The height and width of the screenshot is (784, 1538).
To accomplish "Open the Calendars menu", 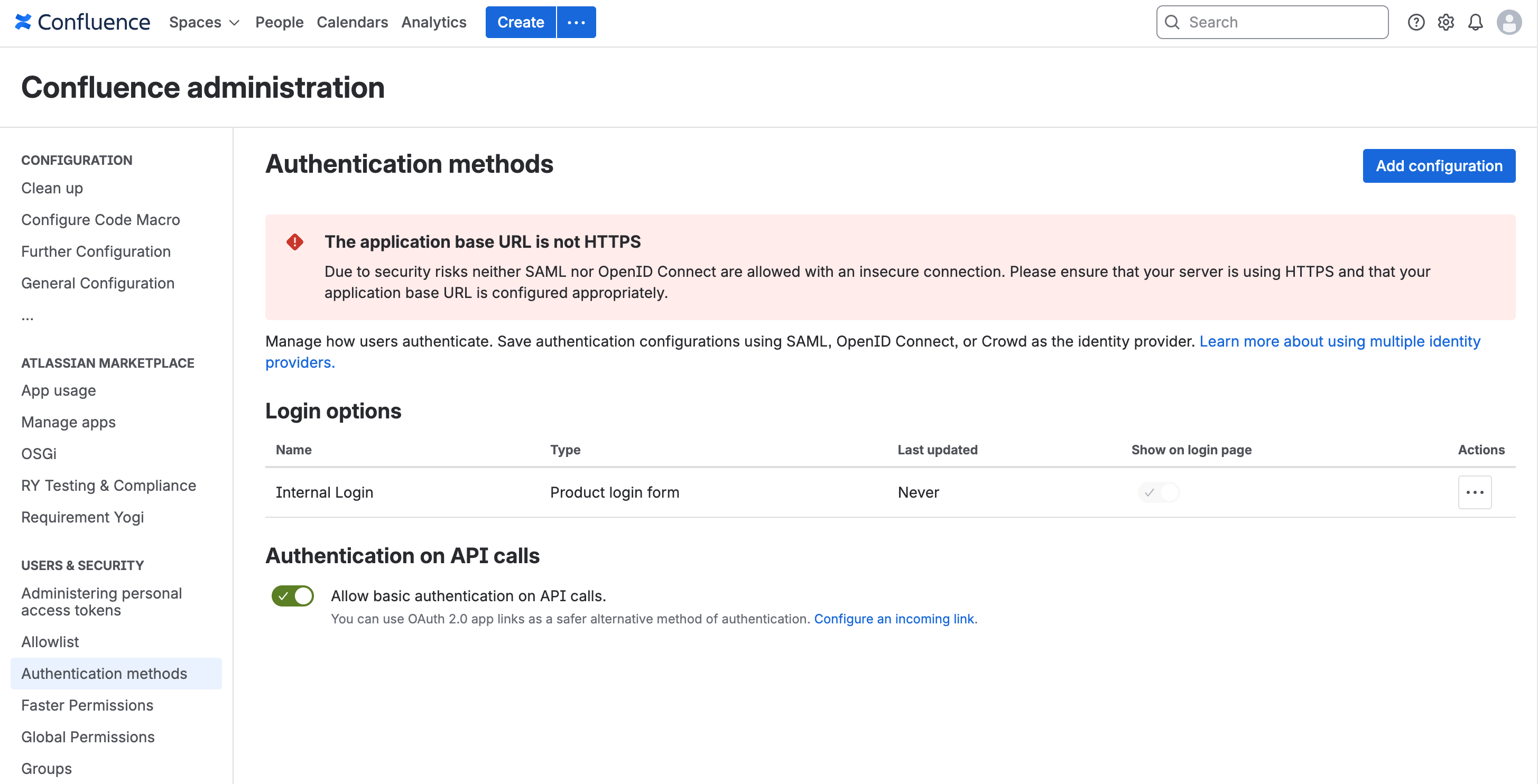I will click(352, 22).
